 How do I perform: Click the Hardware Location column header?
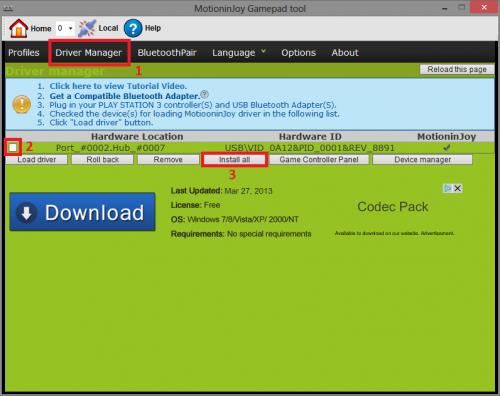pyautogui.click(x=137, y=137)
